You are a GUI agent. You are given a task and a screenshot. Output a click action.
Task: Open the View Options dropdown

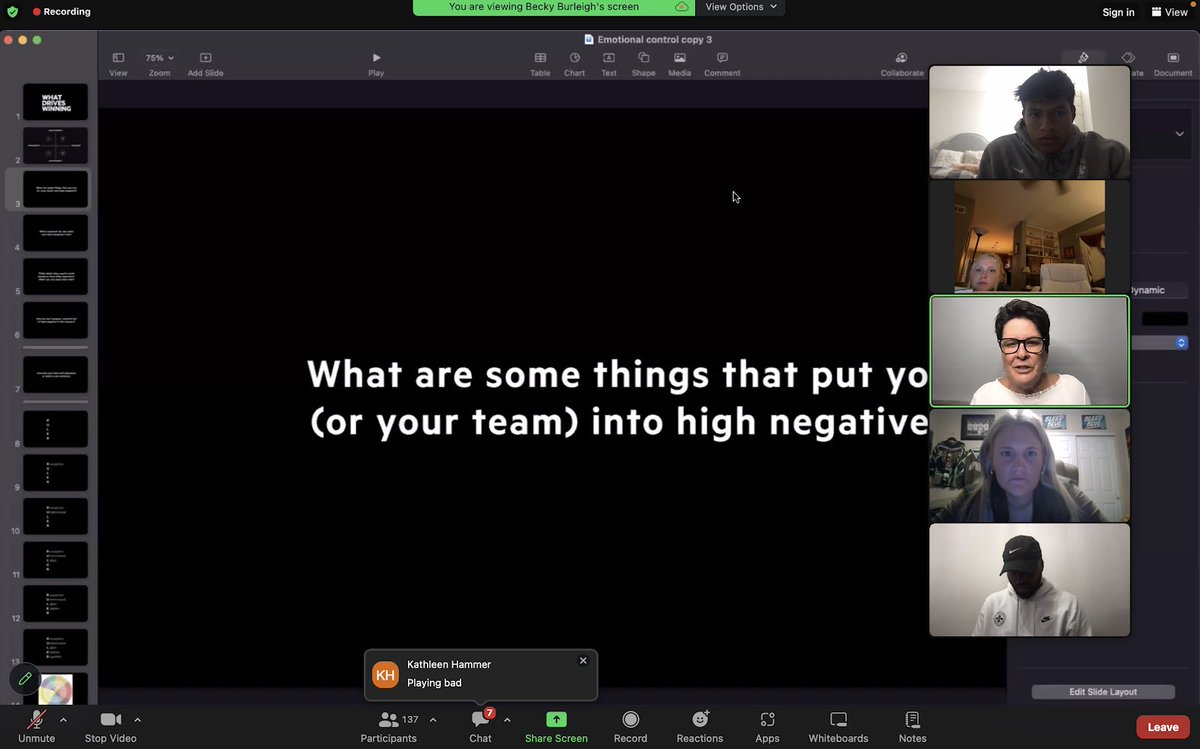(x=740, y=6)
